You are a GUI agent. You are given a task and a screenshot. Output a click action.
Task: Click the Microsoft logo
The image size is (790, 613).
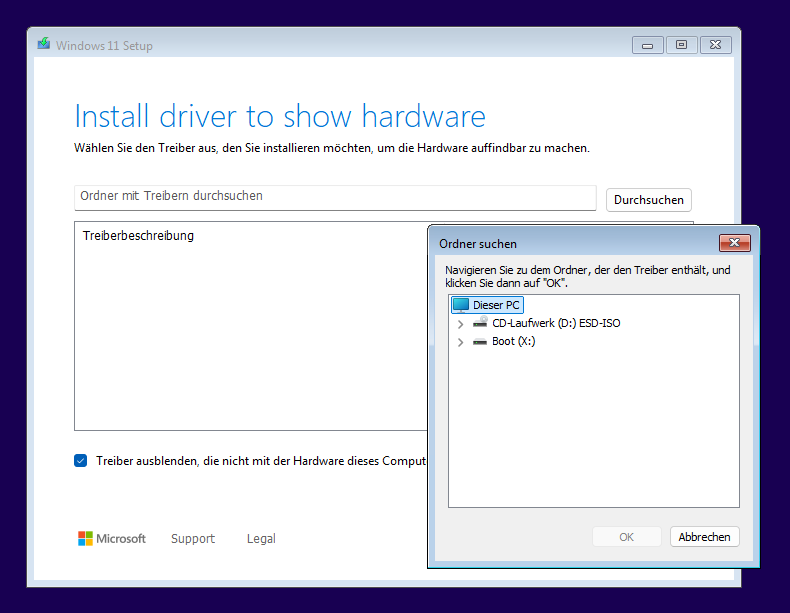111,538
